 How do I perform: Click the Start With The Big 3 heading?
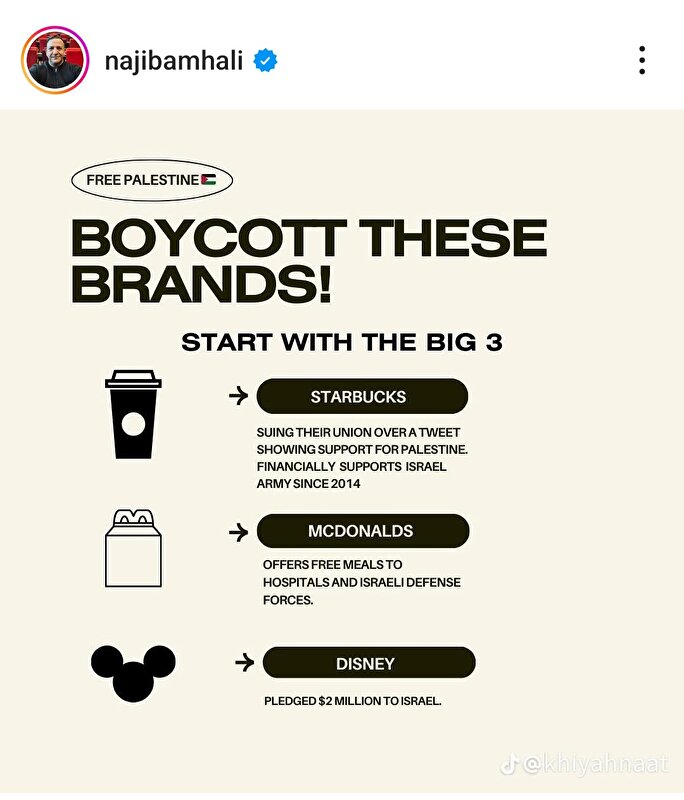342,342
